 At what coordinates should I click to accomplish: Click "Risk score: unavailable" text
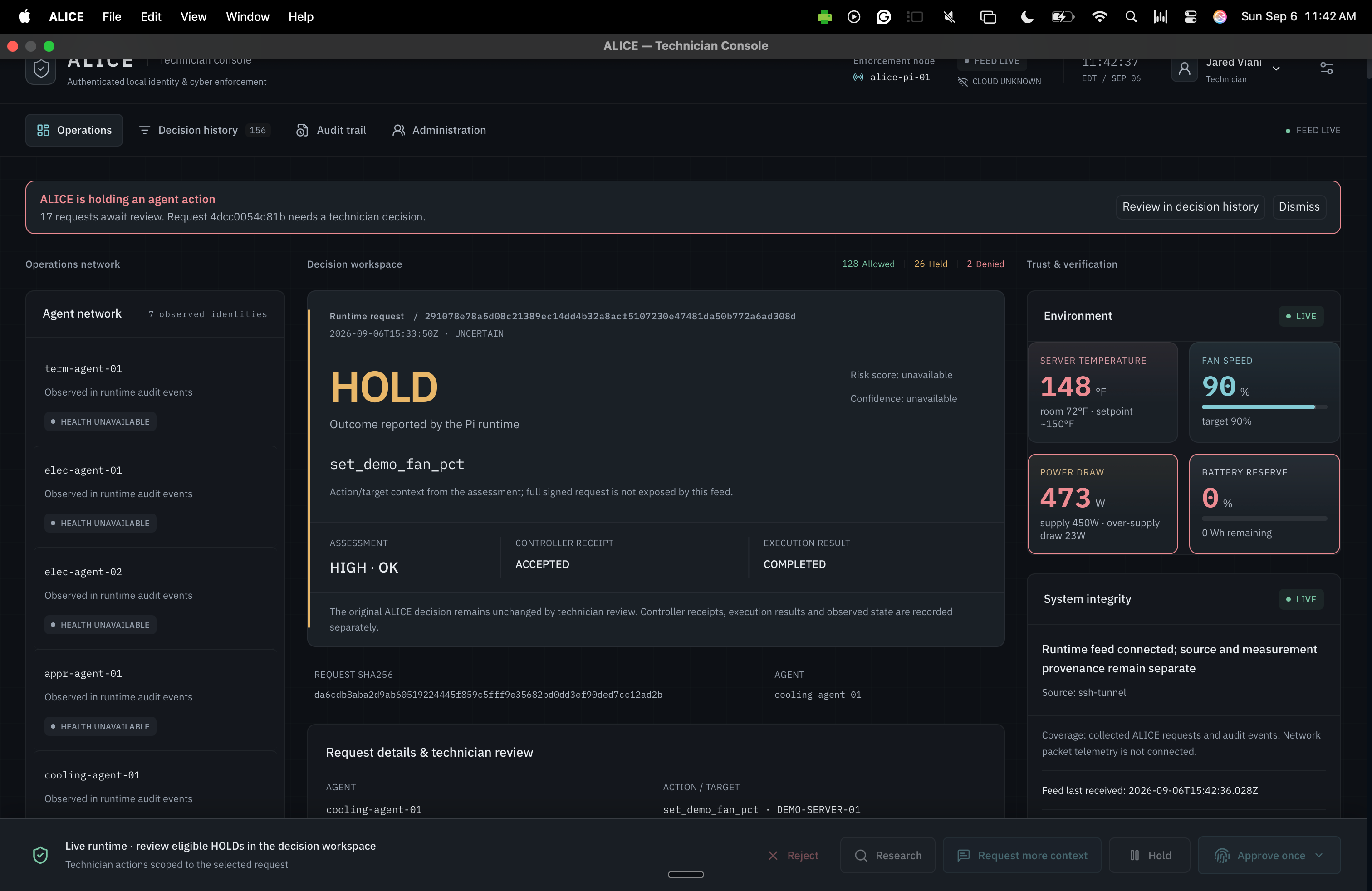pyautogui.click(x=901, y=375)
